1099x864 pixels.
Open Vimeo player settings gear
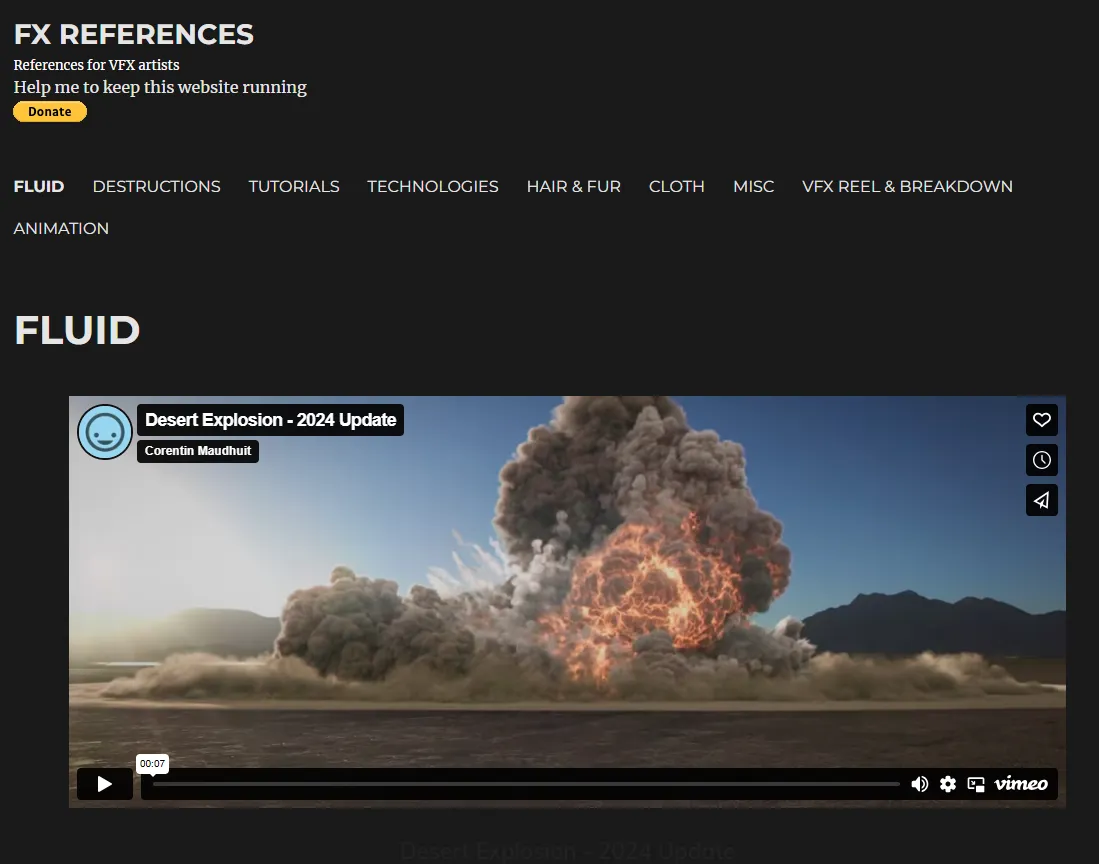pos(948,784)
